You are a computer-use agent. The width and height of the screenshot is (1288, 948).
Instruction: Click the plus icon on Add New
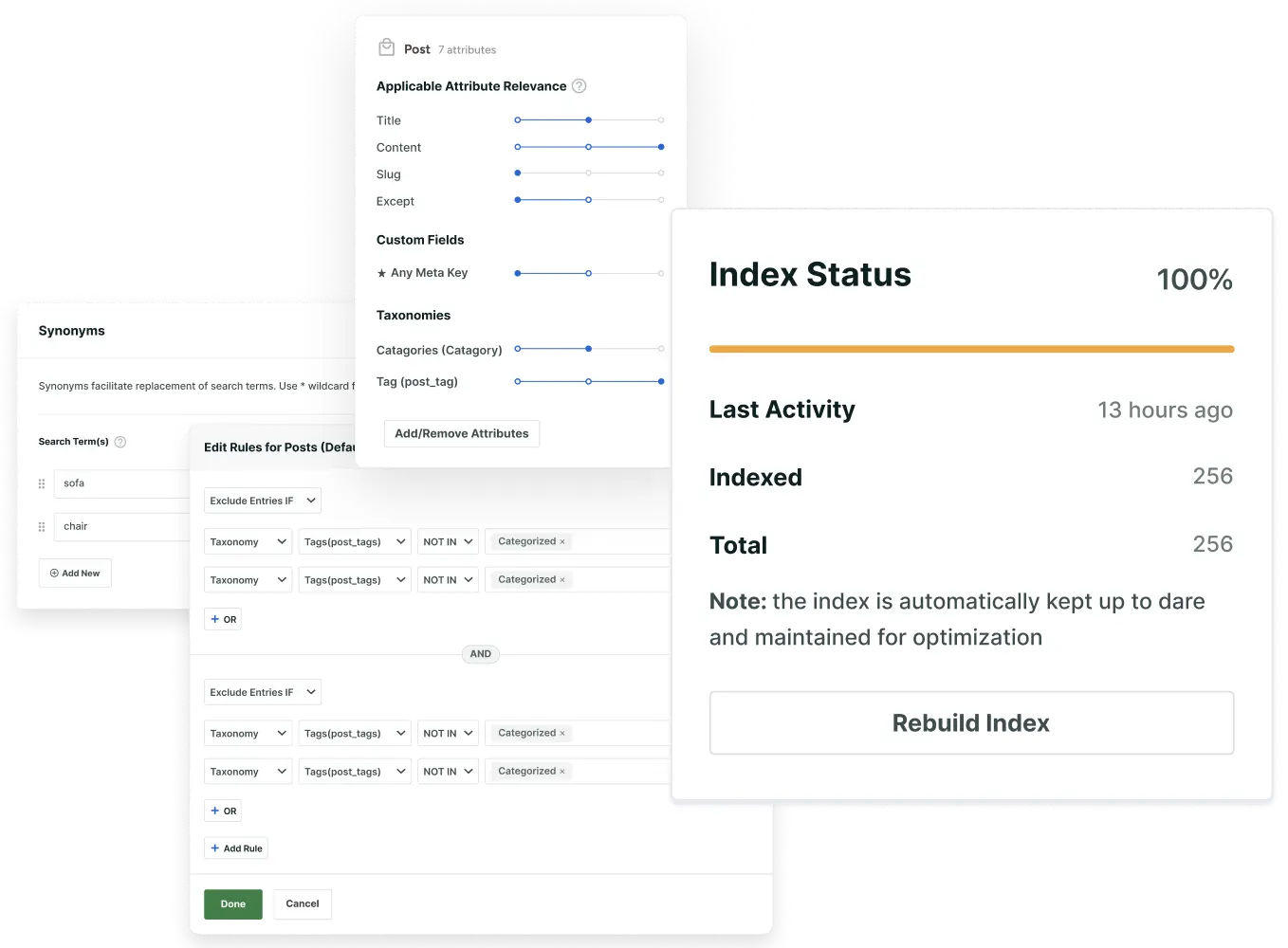click(x=55, y=573)
